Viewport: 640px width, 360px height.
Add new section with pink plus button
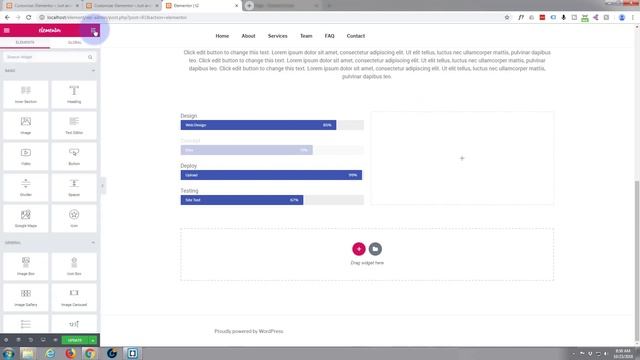point(359,249)
